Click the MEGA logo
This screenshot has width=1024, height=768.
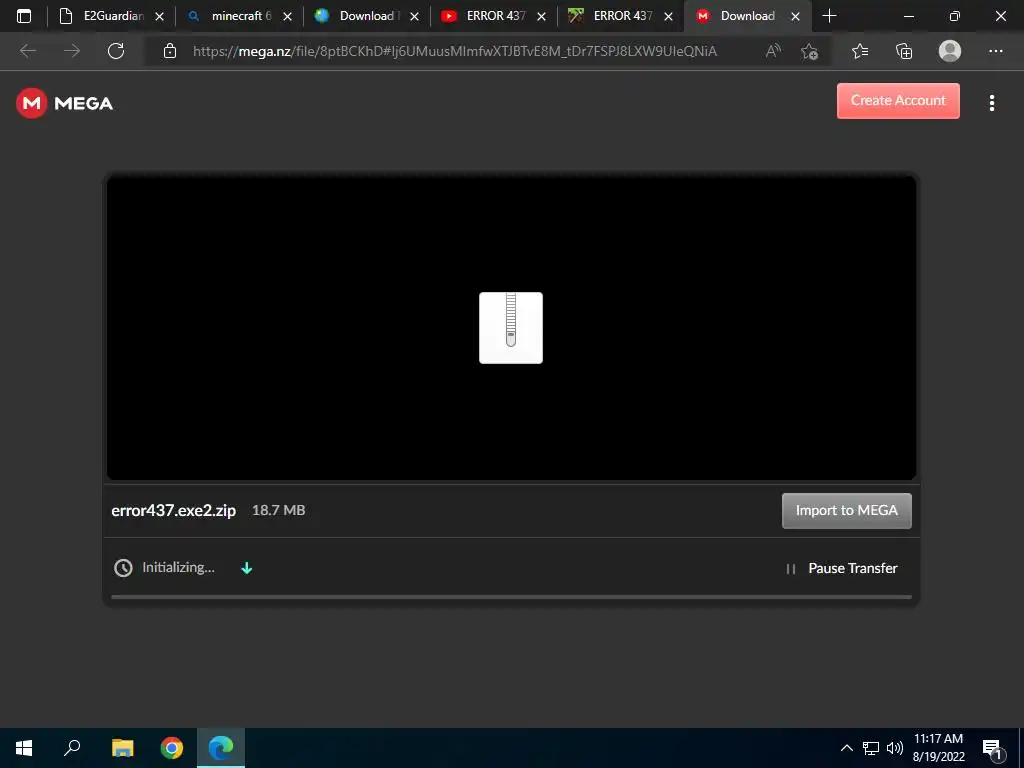tap(65, 103)
